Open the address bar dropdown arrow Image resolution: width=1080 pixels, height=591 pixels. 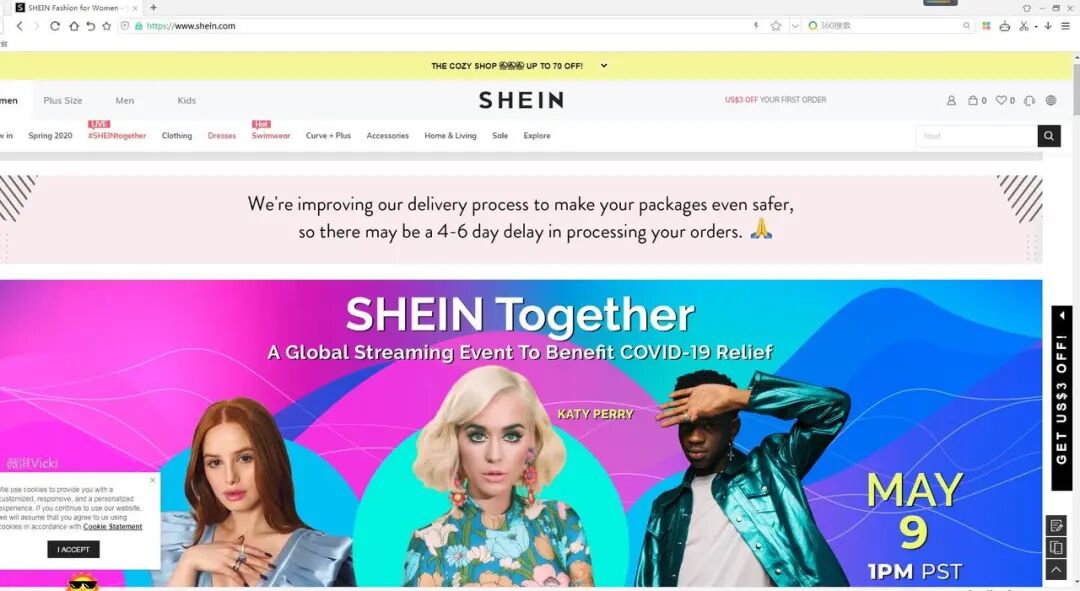tap(796, 26)
